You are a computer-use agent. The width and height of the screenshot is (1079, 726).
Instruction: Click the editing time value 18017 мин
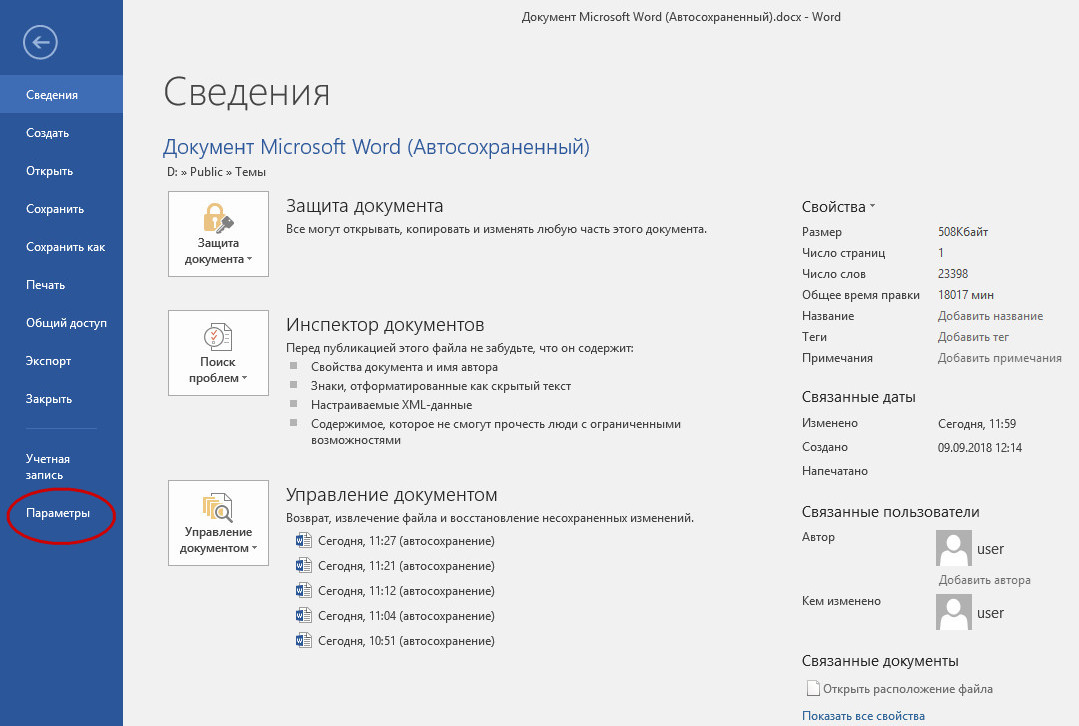point(965,295)
